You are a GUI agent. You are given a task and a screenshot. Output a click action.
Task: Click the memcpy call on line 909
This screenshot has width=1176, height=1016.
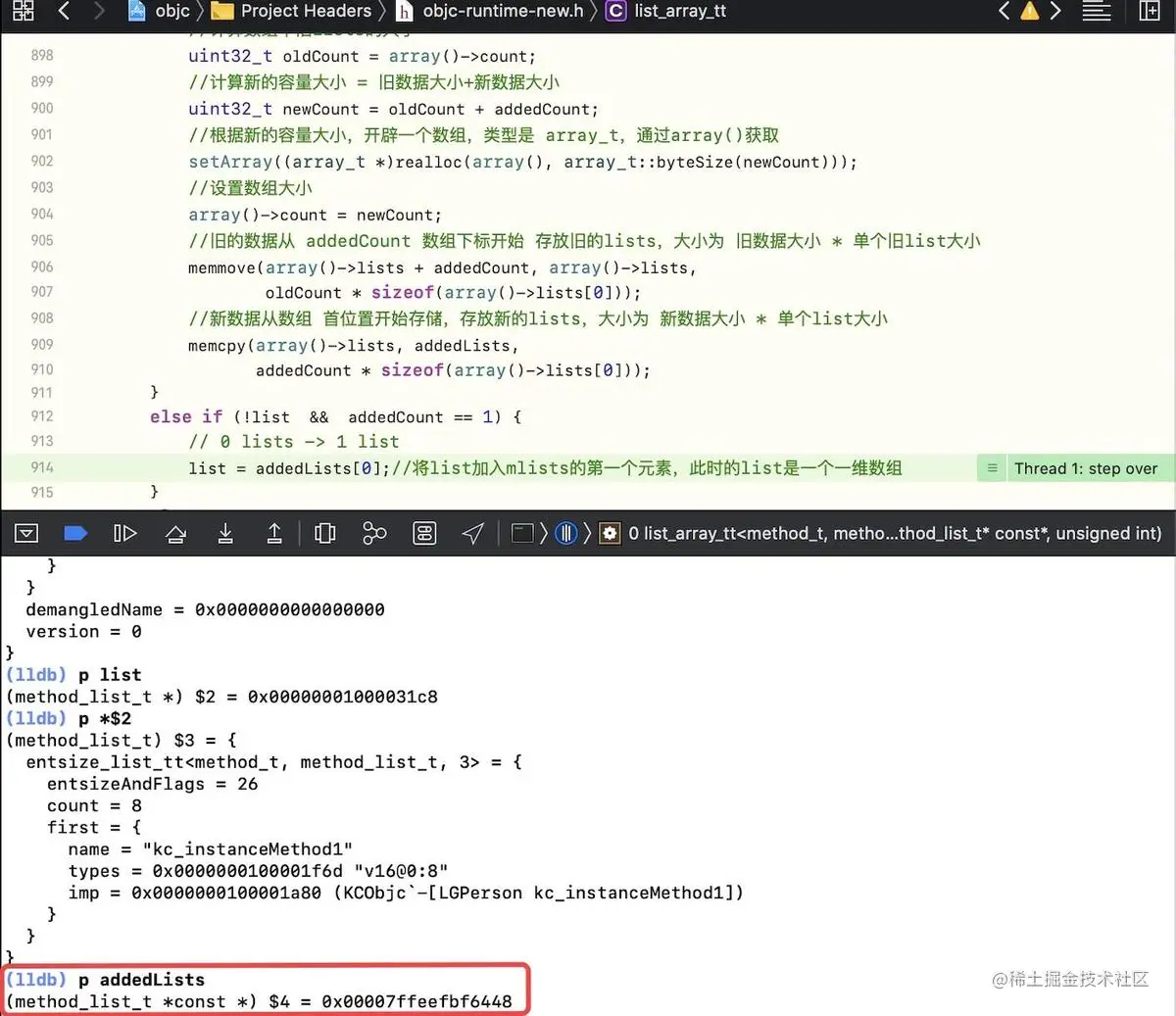(x=353, y=345)
